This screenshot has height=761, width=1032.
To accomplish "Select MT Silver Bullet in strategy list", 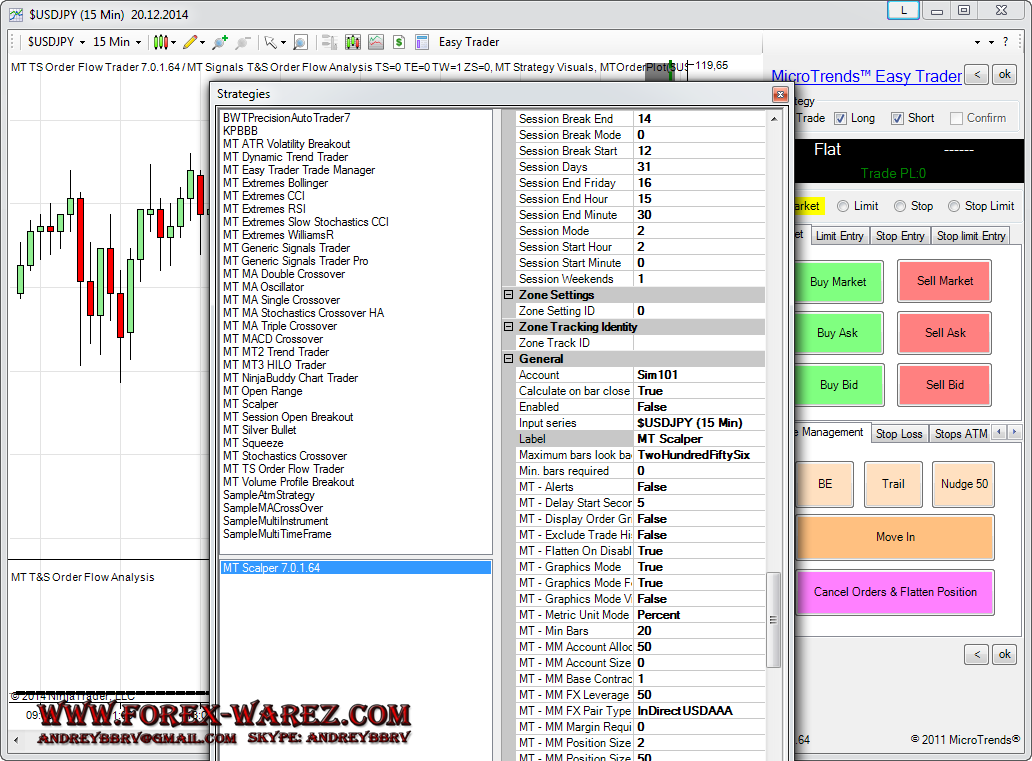I will [260, 430].
